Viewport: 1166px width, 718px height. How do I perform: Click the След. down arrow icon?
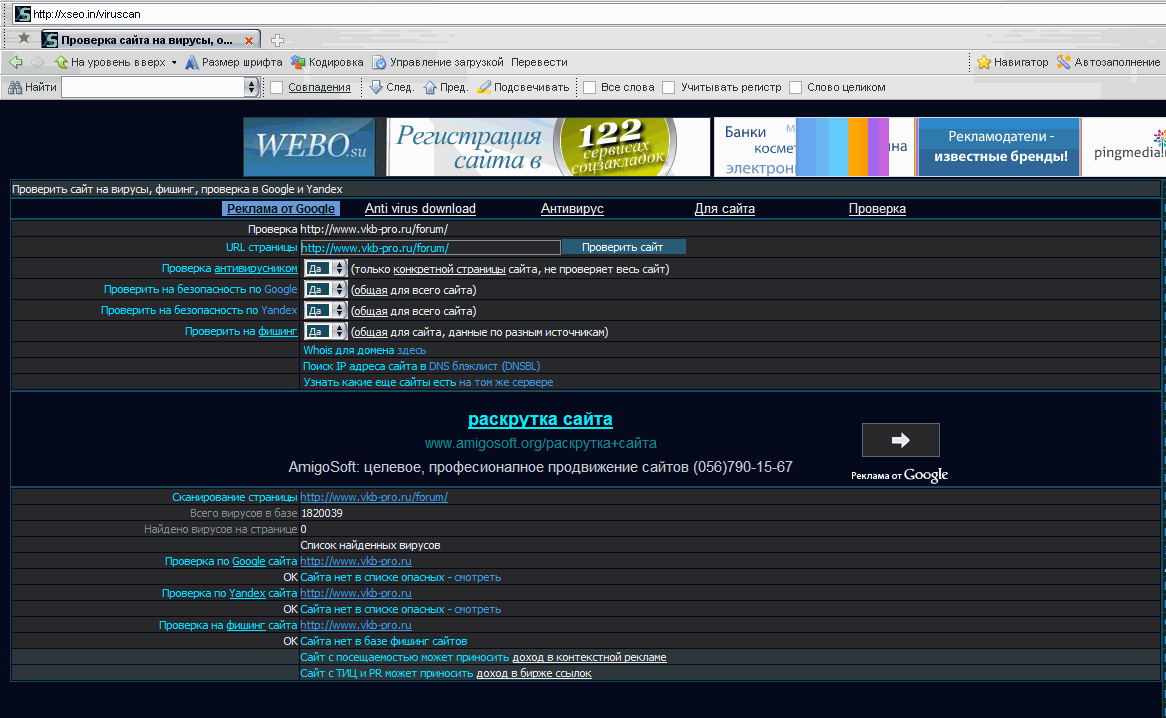[x=376, y=87]
